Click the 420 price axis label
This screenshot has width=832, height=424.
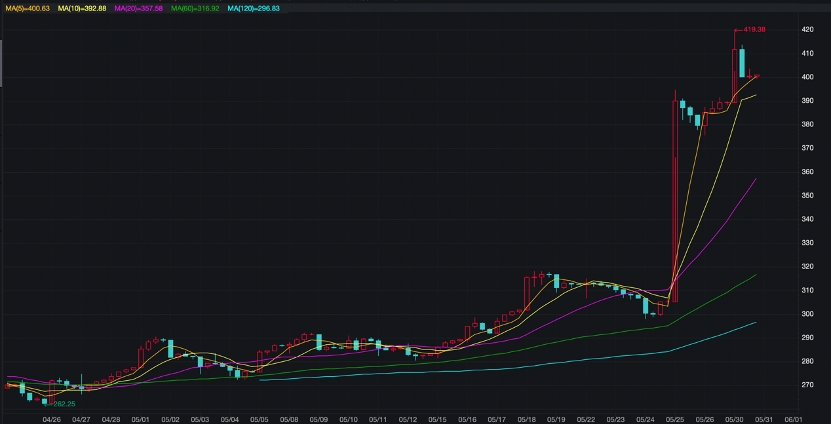pos(808,30)
